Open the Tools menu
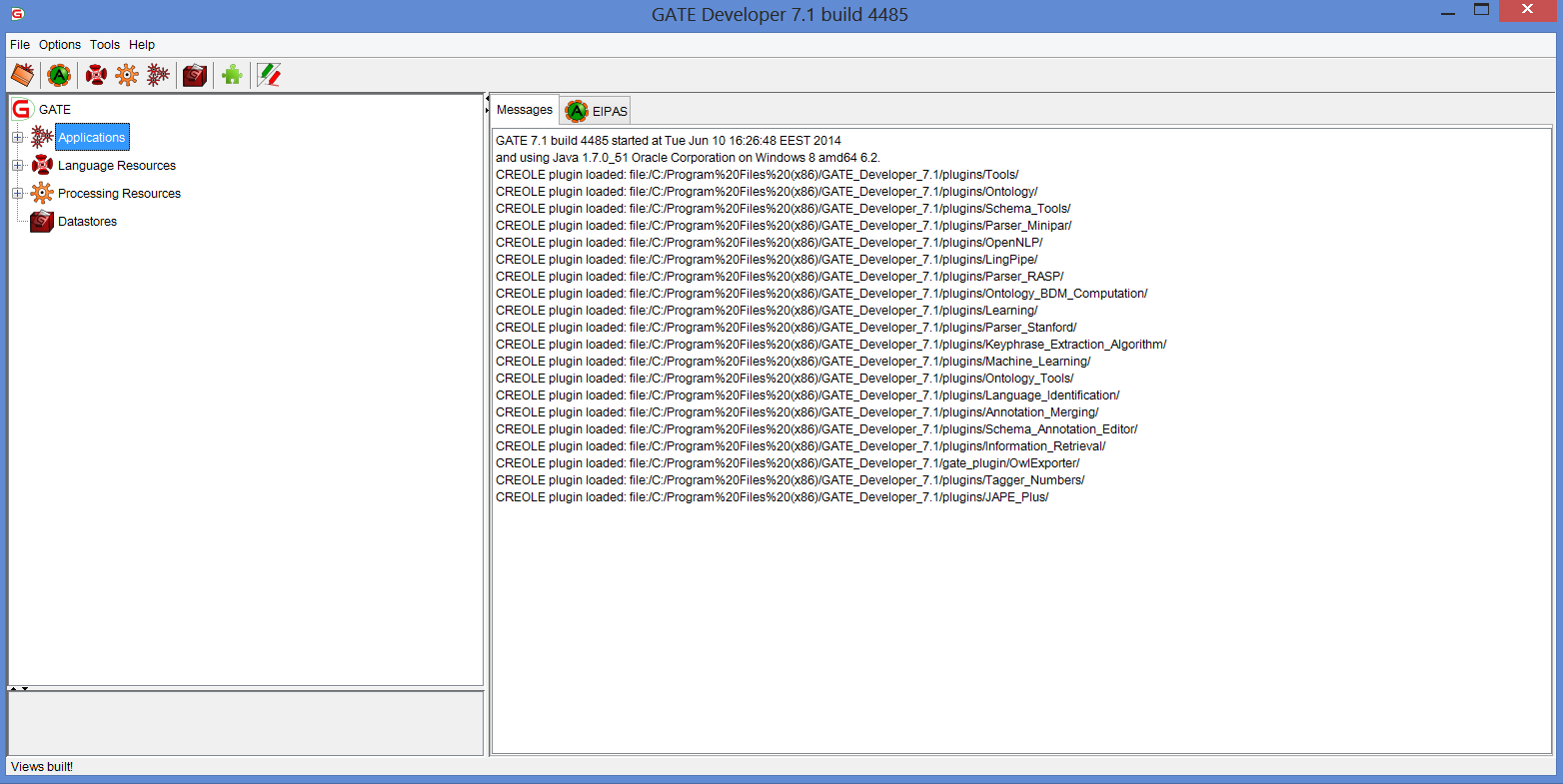Image resolution: width=1563 pixels, height=784 pixels. [x=105, y=45]
